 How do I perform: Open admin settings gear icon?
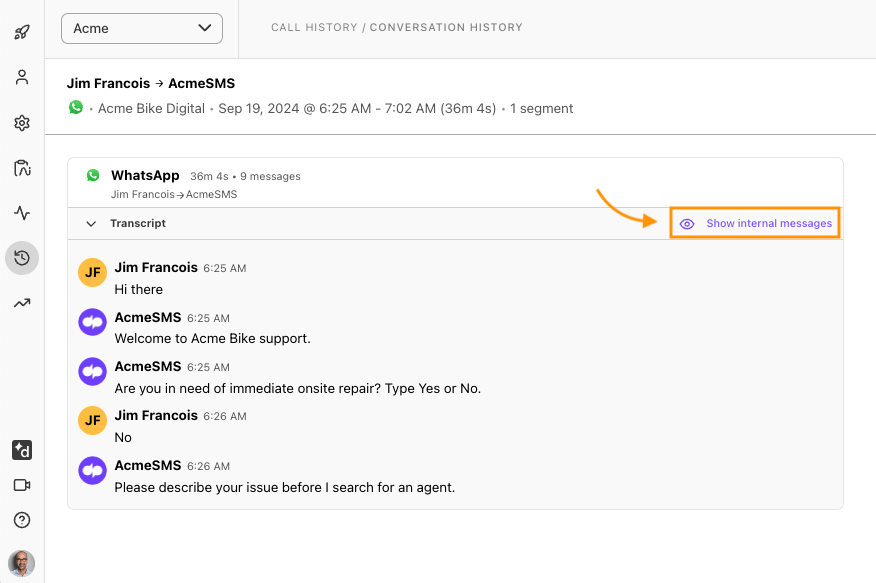click(x=22, y=123)
